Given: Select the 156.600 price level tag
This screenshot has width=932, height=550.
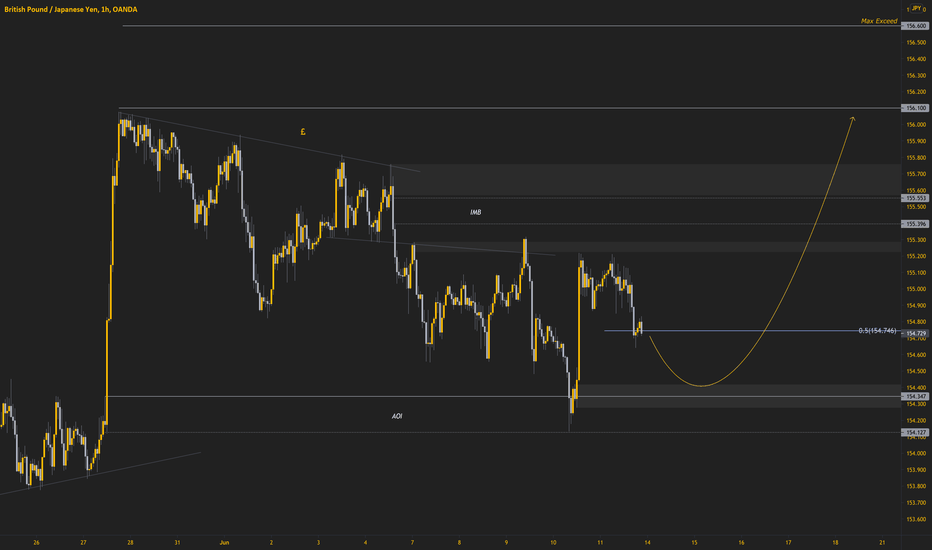Looking at the screenshot, I should pos(915,26).
